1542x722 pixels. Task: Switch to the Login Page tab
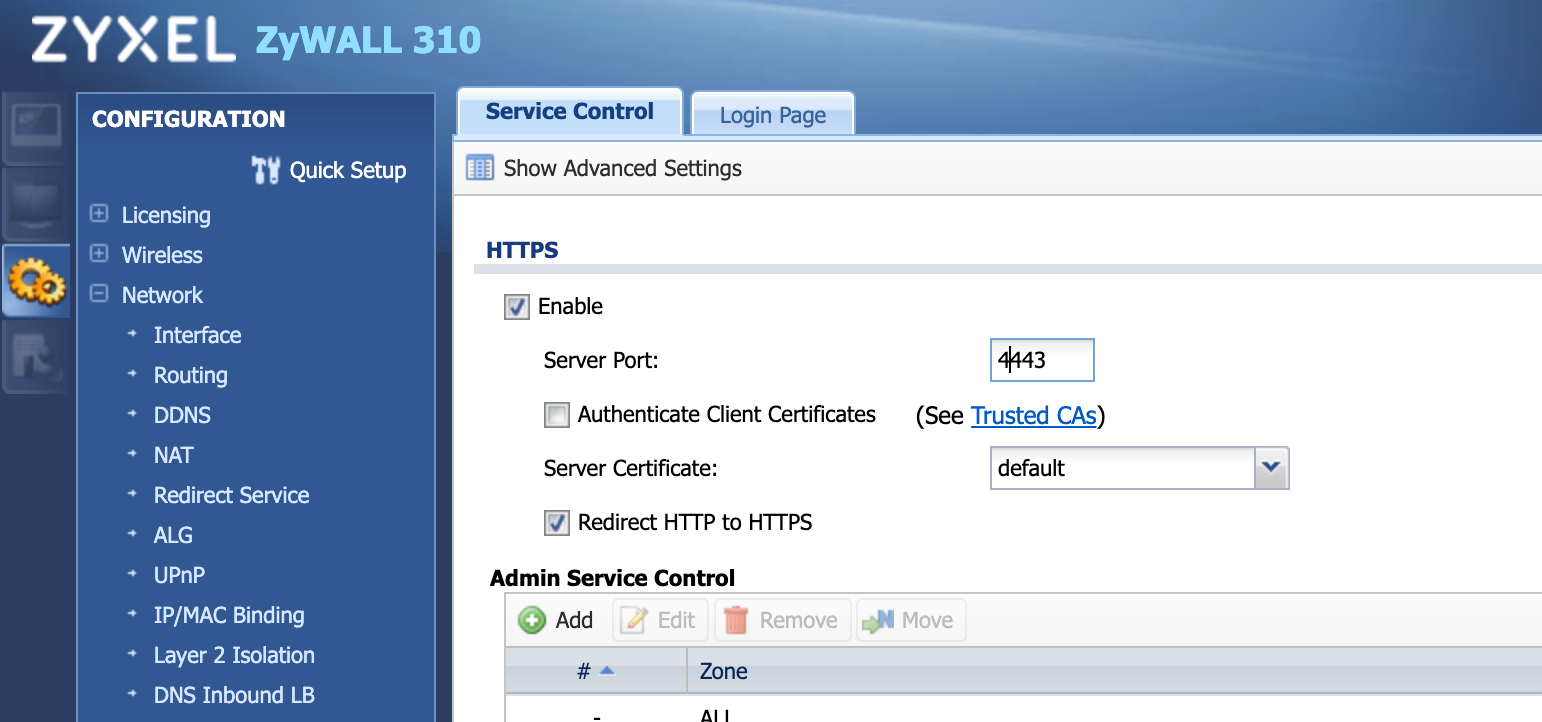pyautogui.click(x=773, y=115)
